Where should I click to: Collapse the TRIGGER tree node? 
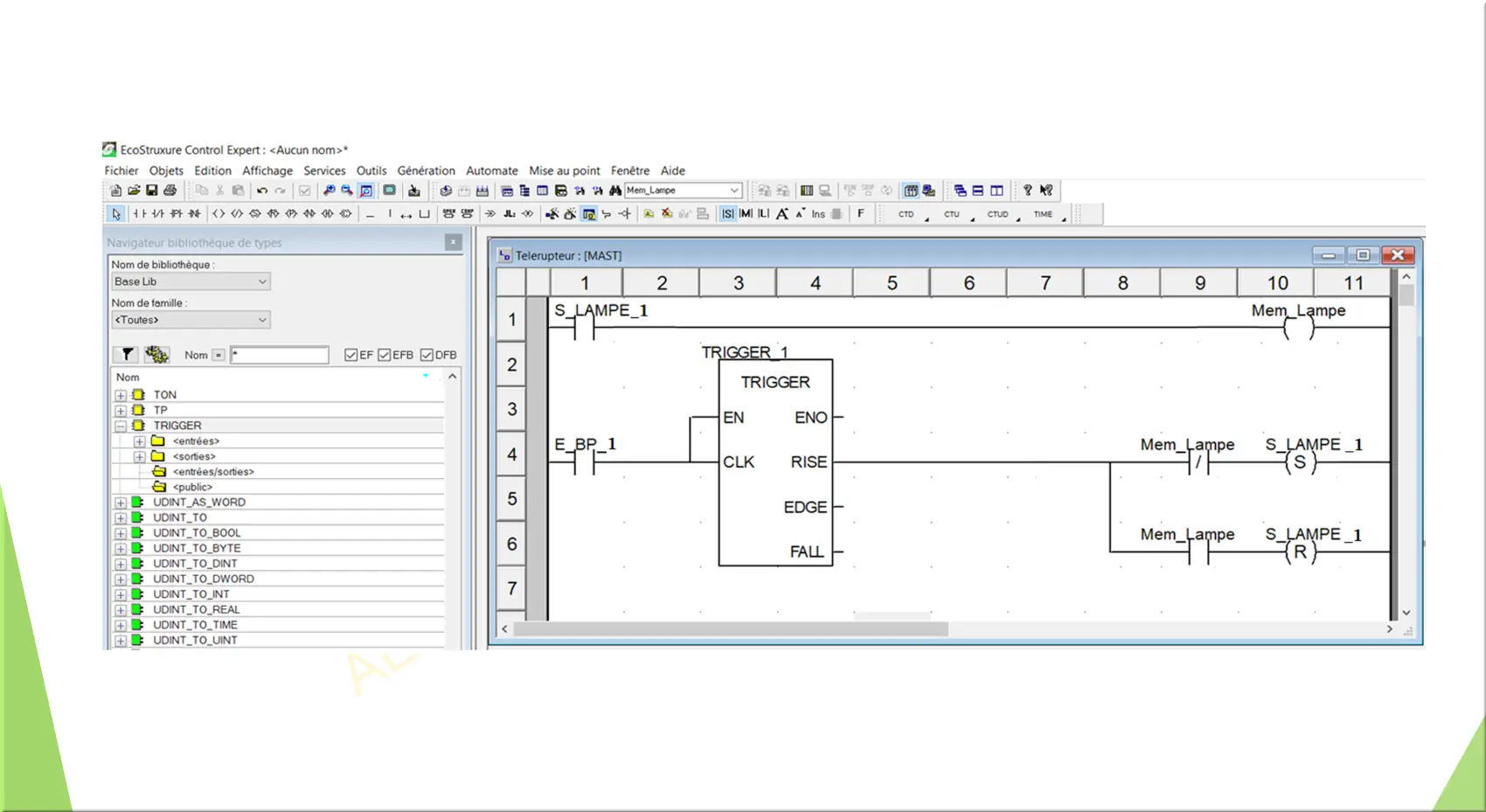point(121,427)
